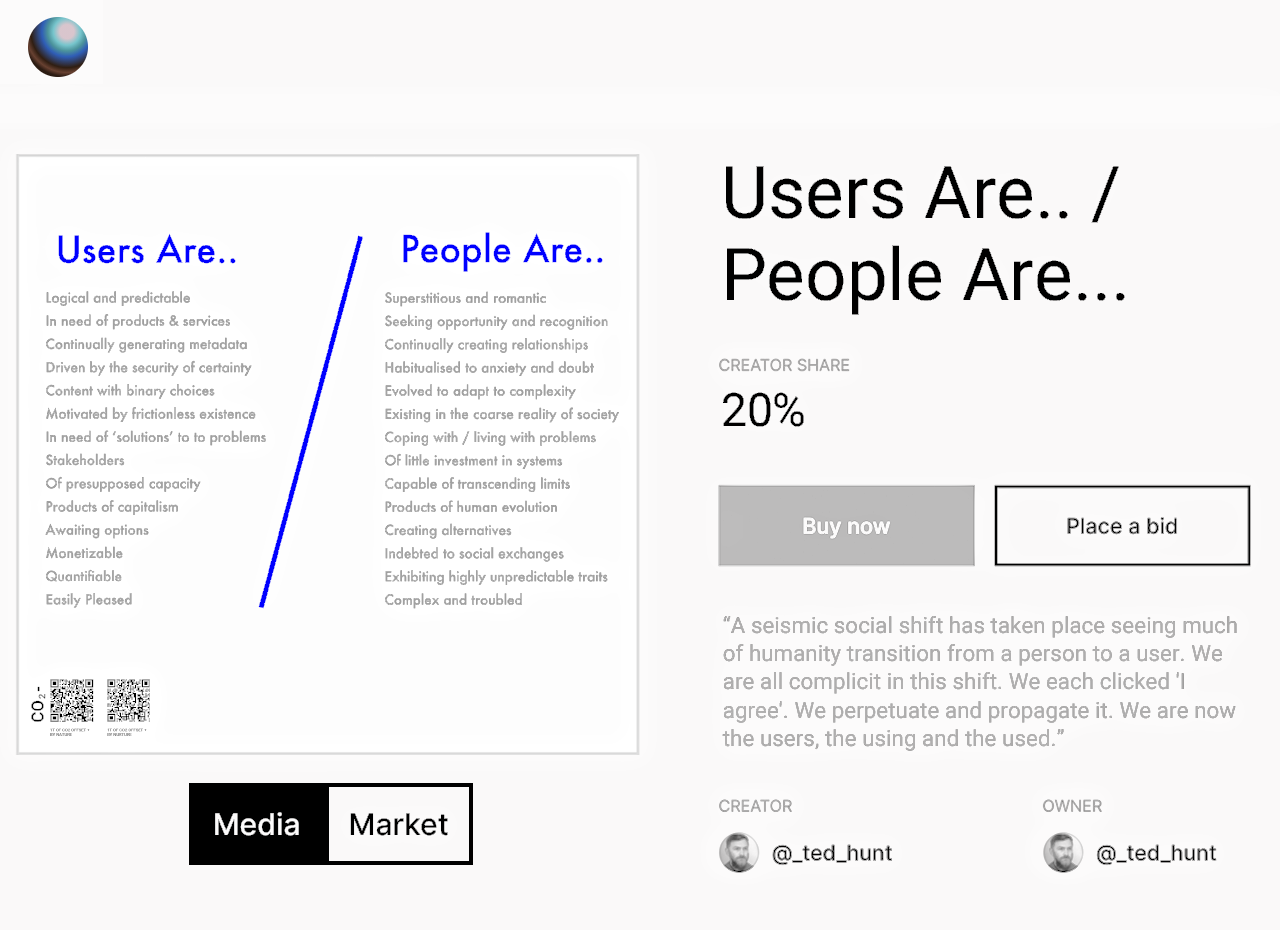Switch to the Media tab

(x=257, y=824)
